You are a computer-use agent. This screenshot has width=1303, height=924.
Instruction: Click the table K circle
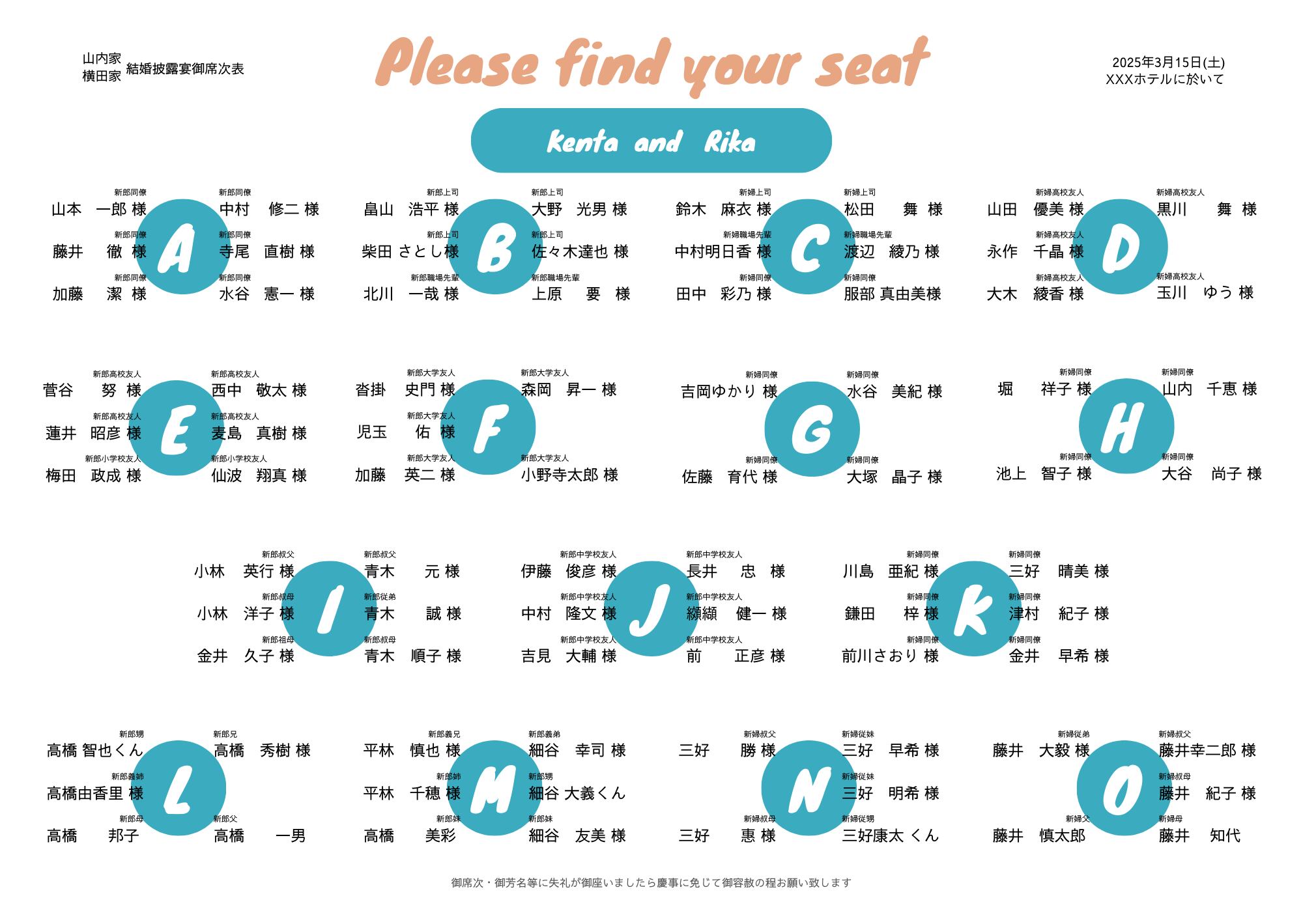[973, 608]
